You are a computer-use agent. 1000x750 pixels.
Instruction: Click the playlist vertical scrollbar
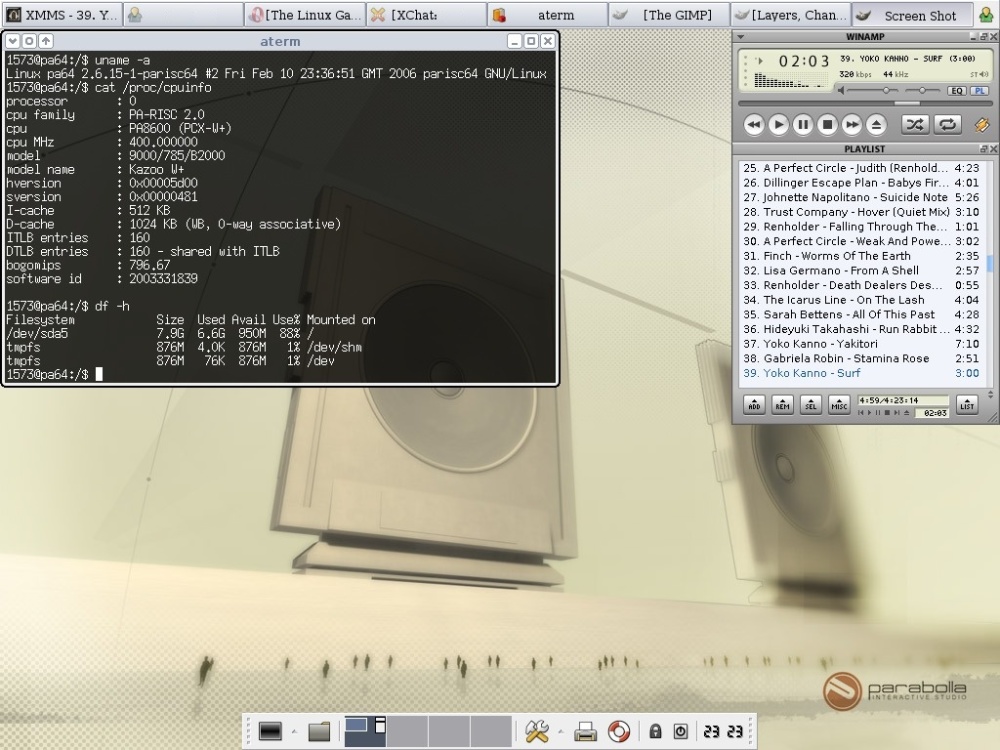click(990, 273)
